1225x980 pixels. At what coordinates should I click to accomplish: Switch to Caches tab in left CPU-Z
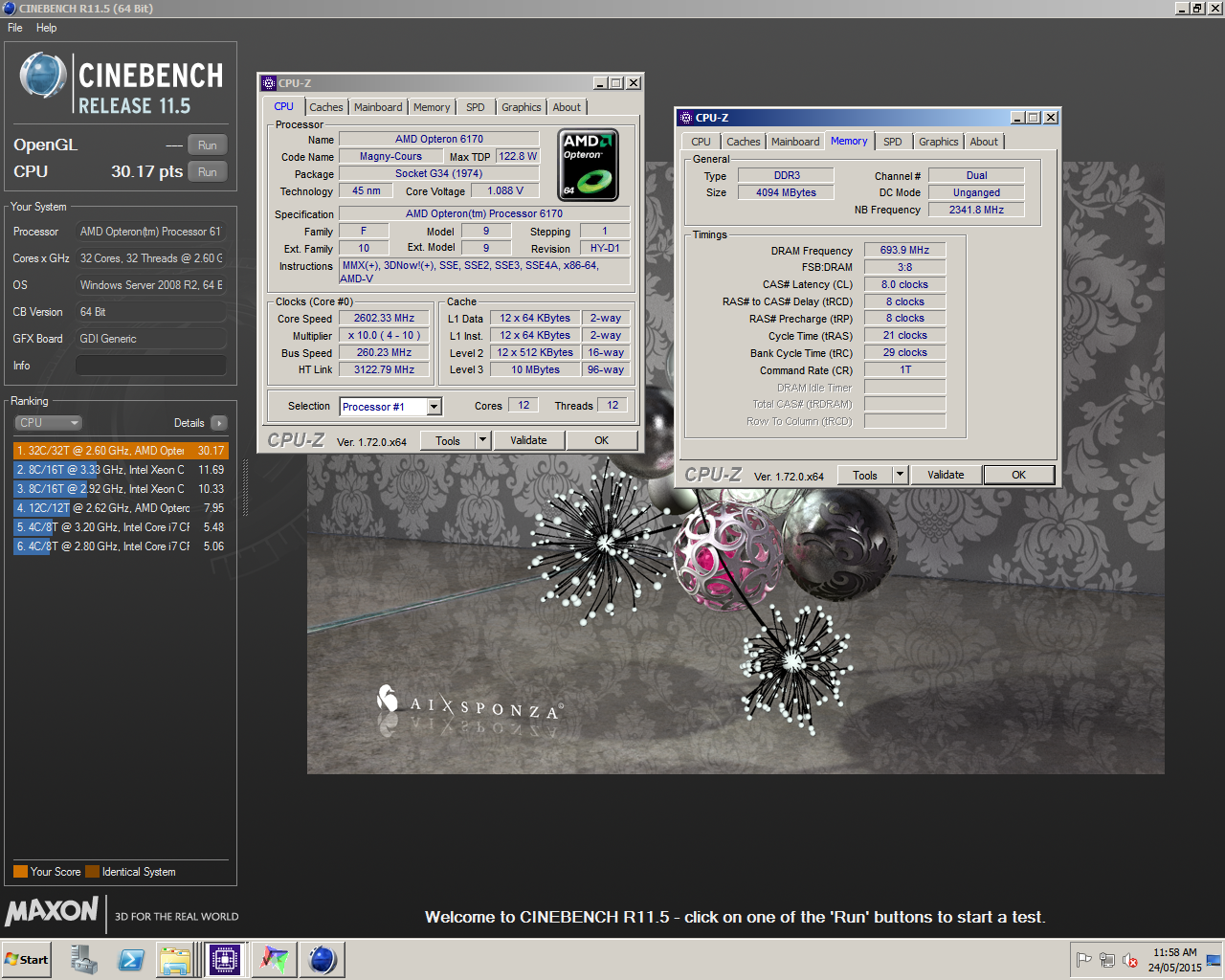[325, 107]
